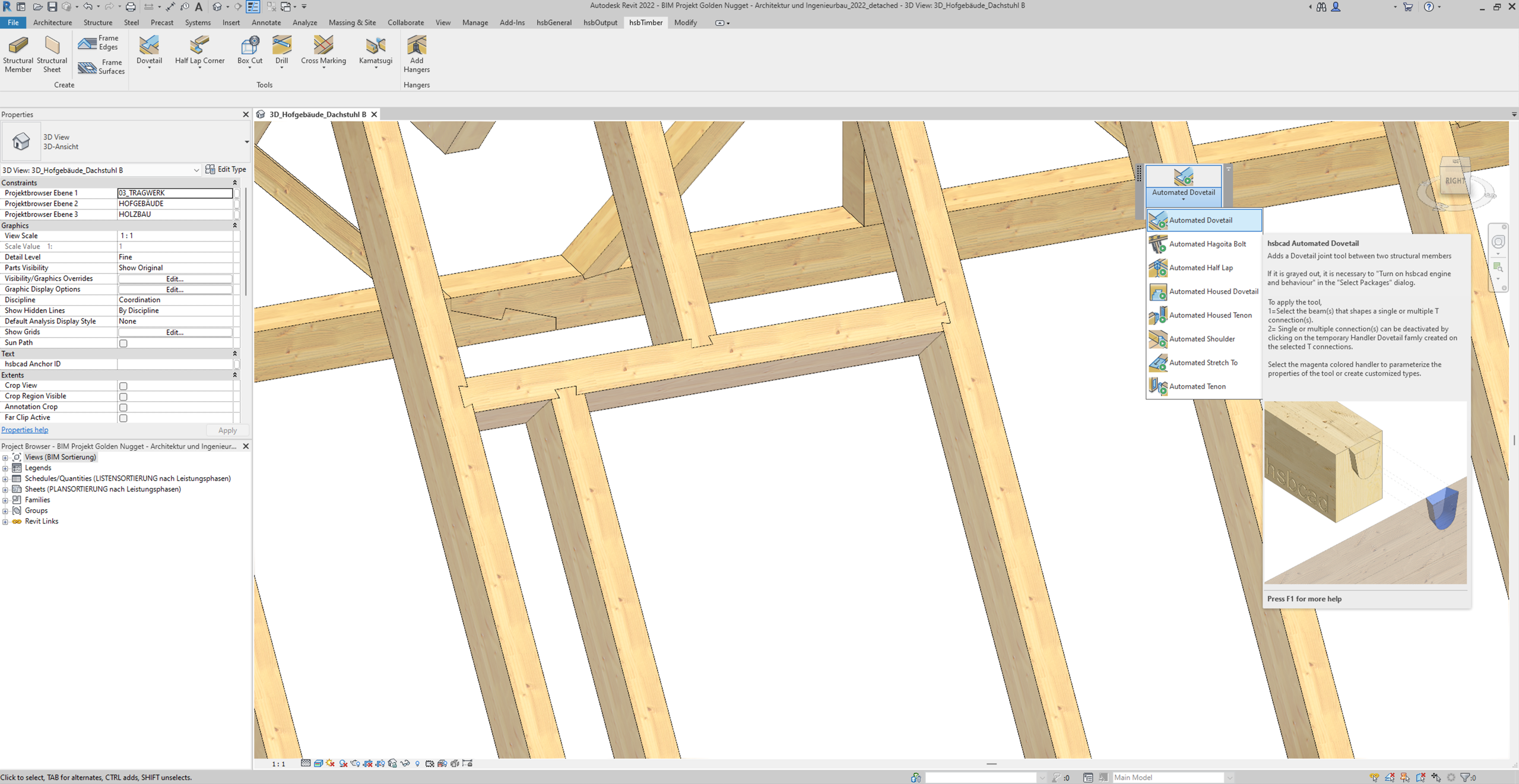Collapse the Graphics properties section
This screenshot has height=784, width=1519.
click(234, 226)
